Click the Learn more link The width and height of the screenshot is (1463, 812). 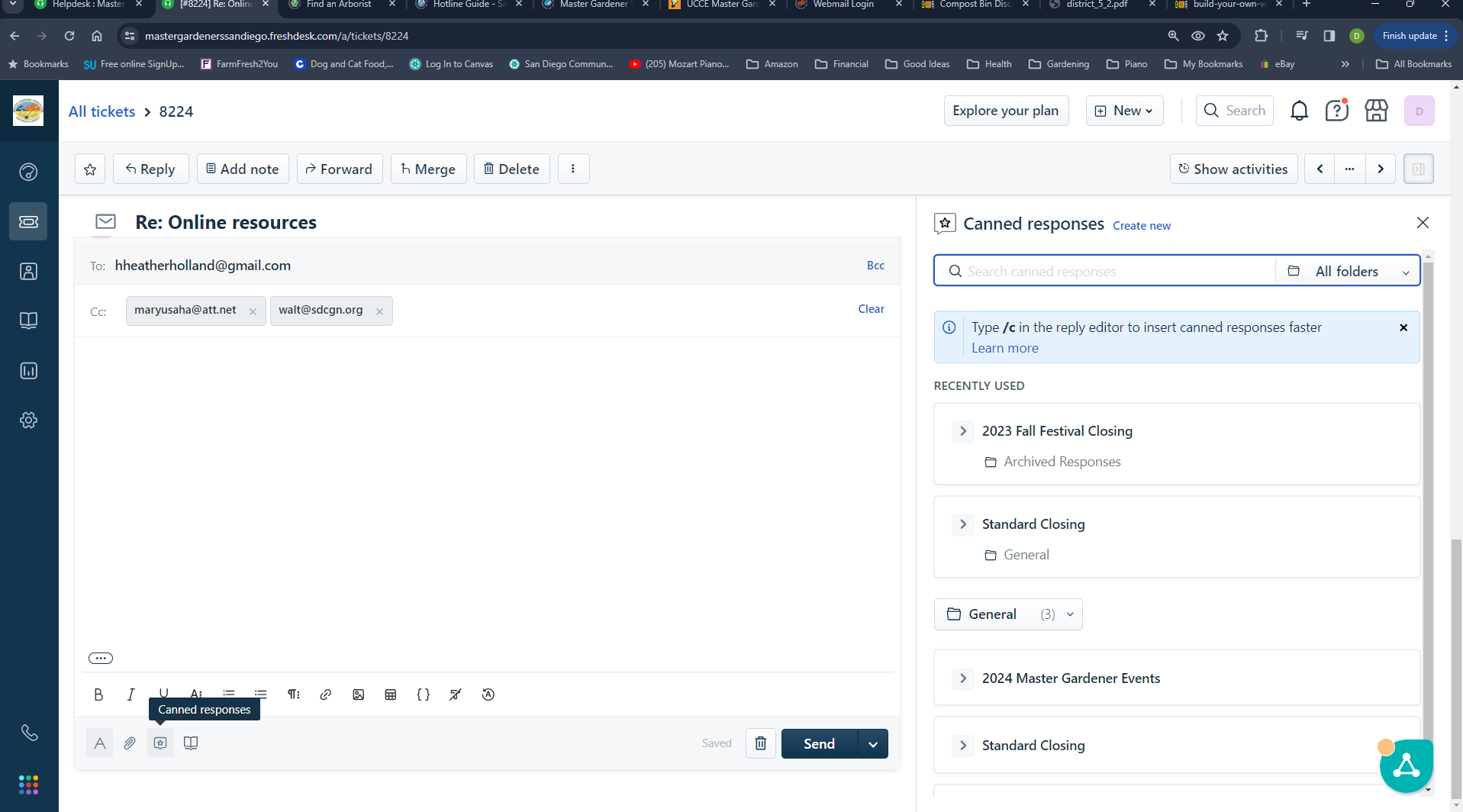pos(1004,348)
